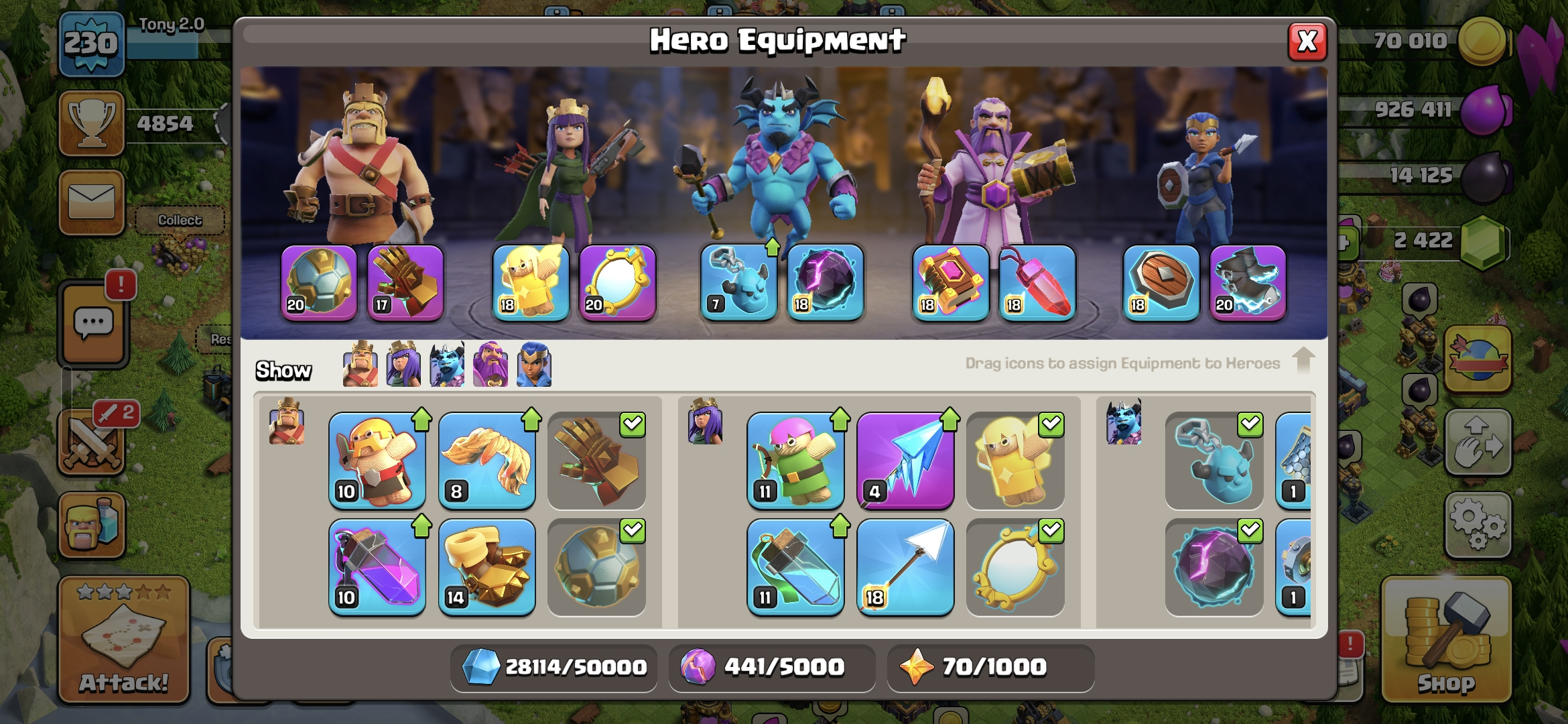Click equipped Healer Puppet checkmark item
1568x724 pixels.
tap(1015, 461)
